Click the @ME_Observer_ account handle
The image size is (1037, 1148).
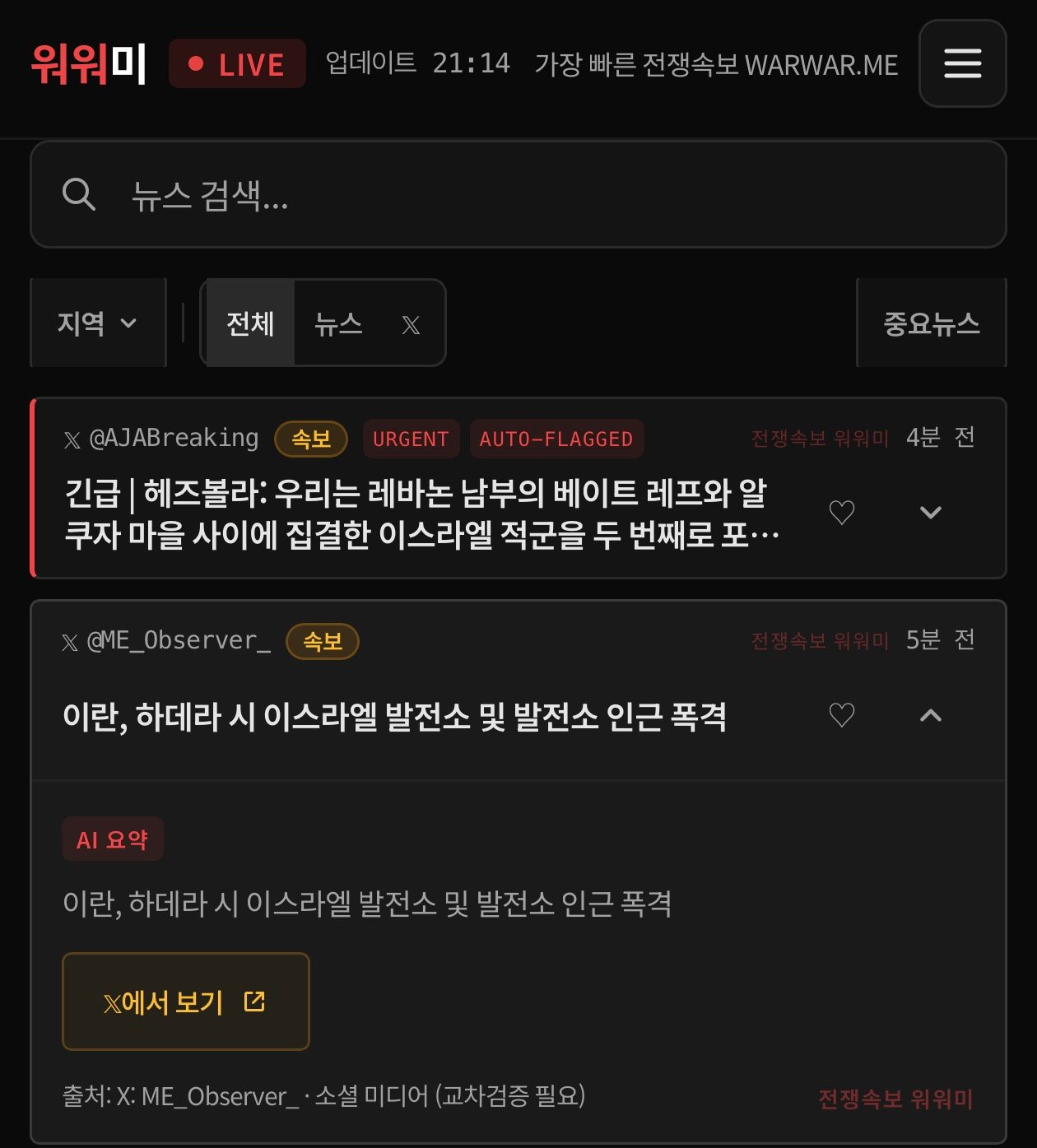[x=179, y=640]
